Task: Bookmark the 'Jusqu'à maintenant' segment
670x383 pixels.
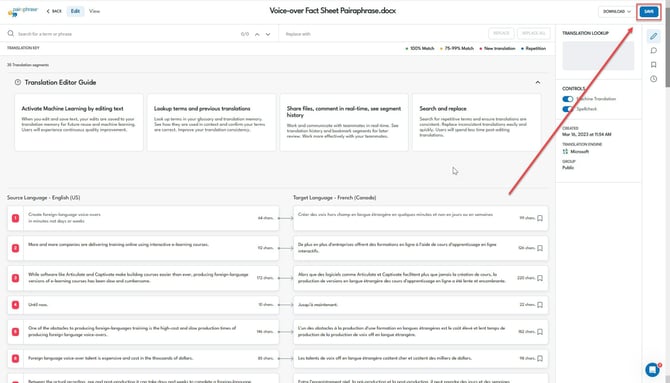Action: tap(540, 305)
